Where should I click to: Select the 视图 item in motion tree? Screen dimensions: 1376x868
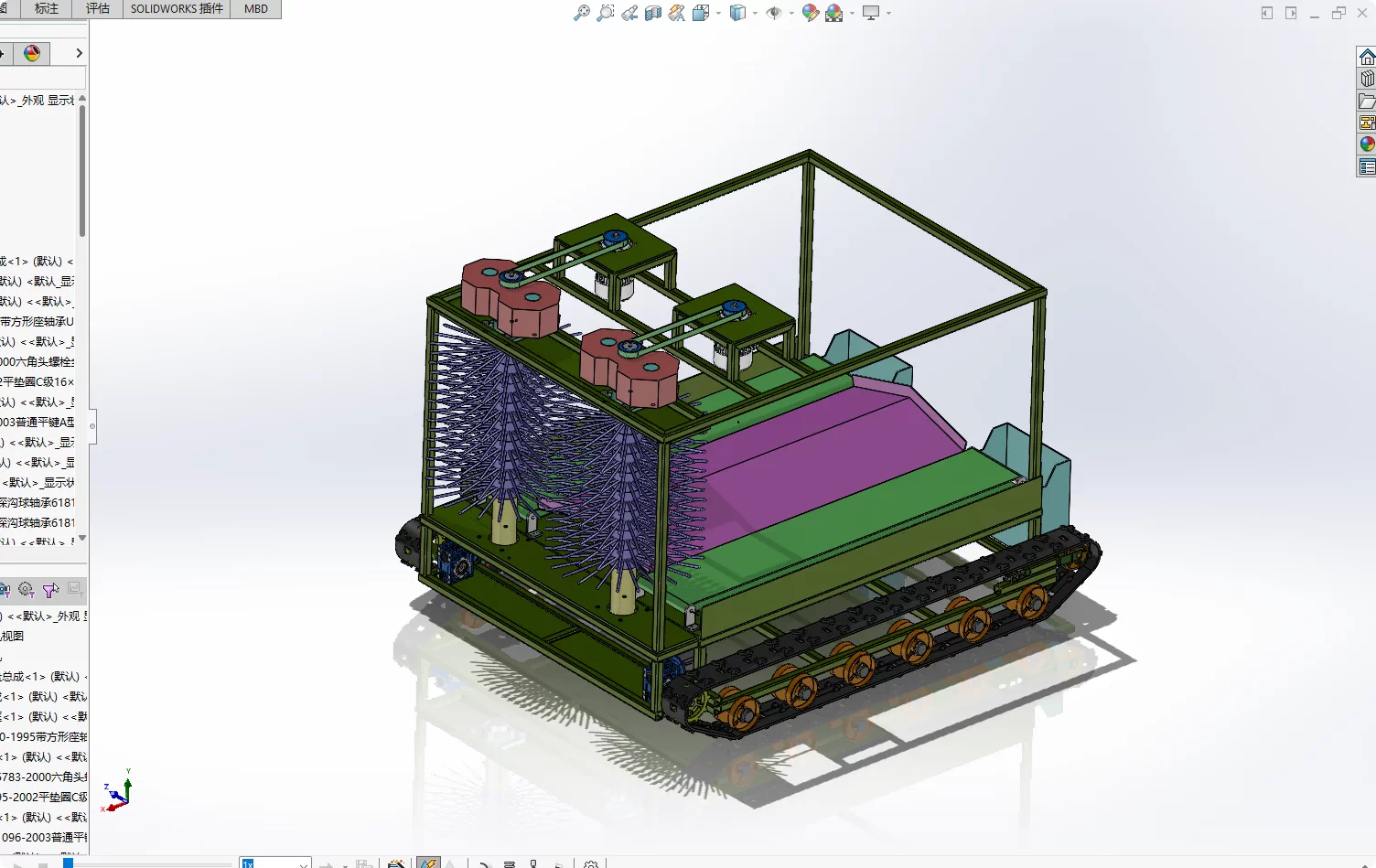coord(13,636)
